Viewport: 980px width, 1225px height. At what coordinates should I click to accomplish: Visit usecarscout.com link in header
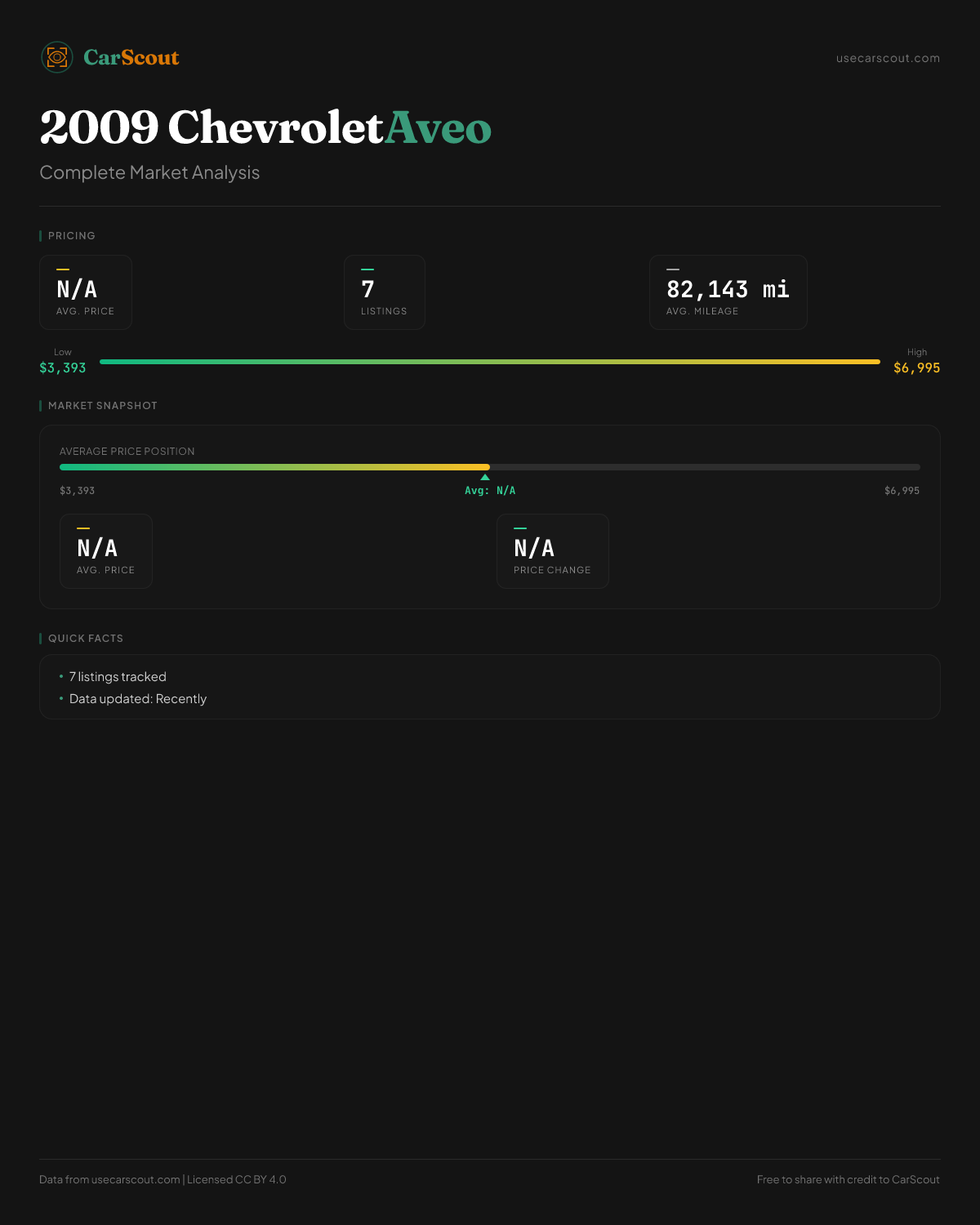[x=888, y=58]
